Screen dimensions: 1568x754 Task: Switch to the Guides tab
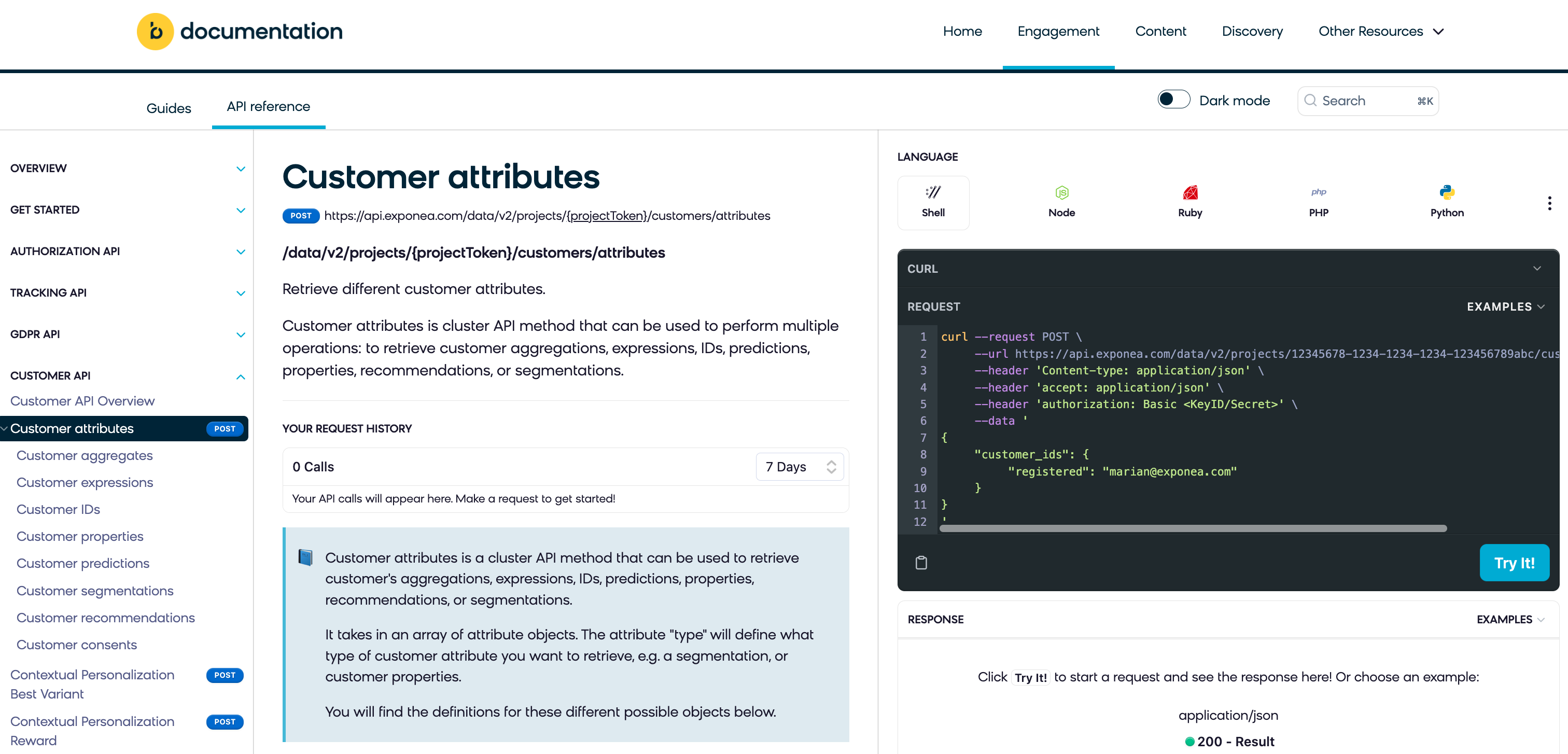click(x=169, y=107)
